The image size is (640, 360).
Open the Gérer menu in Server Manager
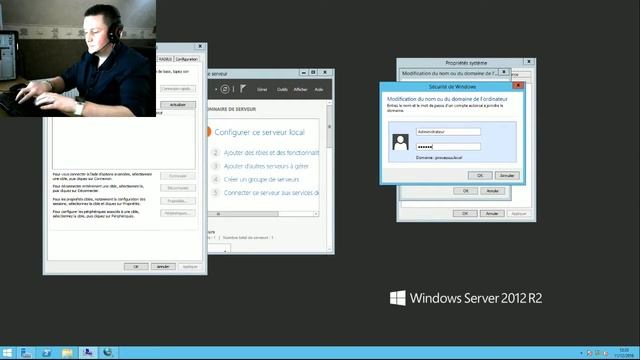coord(262,89)
